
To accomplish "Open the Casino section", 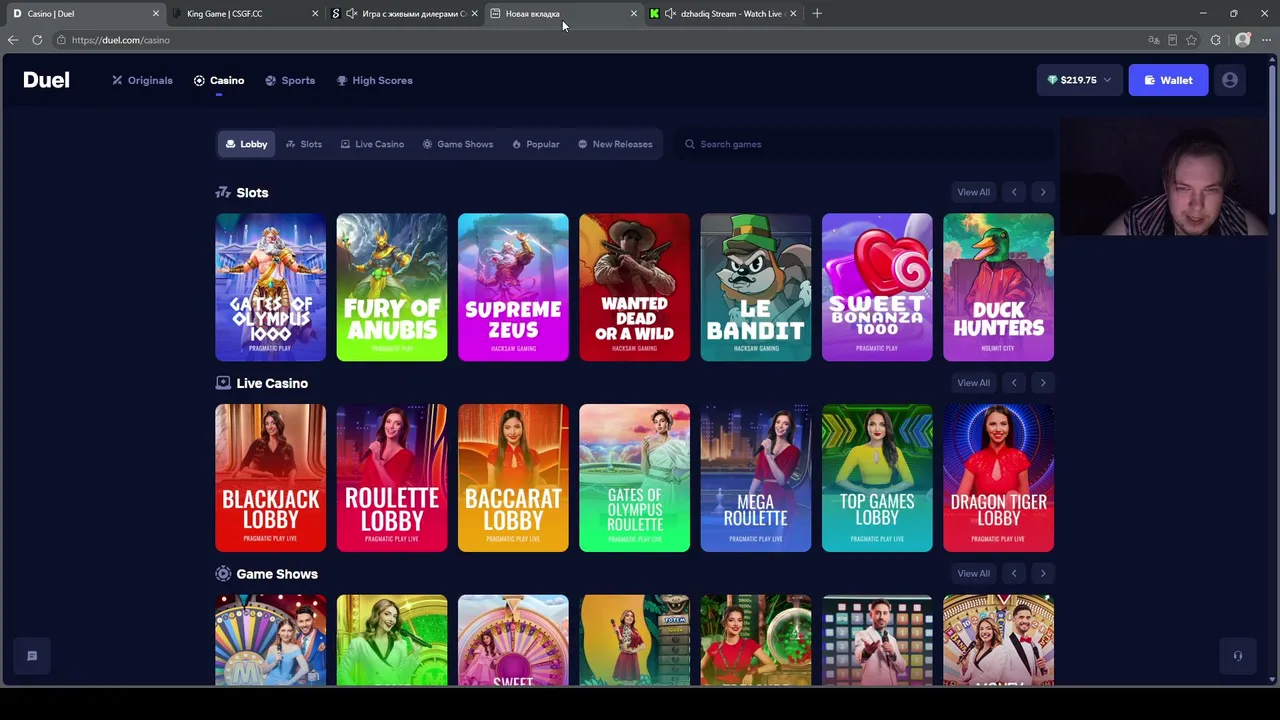I will (219, 80).
